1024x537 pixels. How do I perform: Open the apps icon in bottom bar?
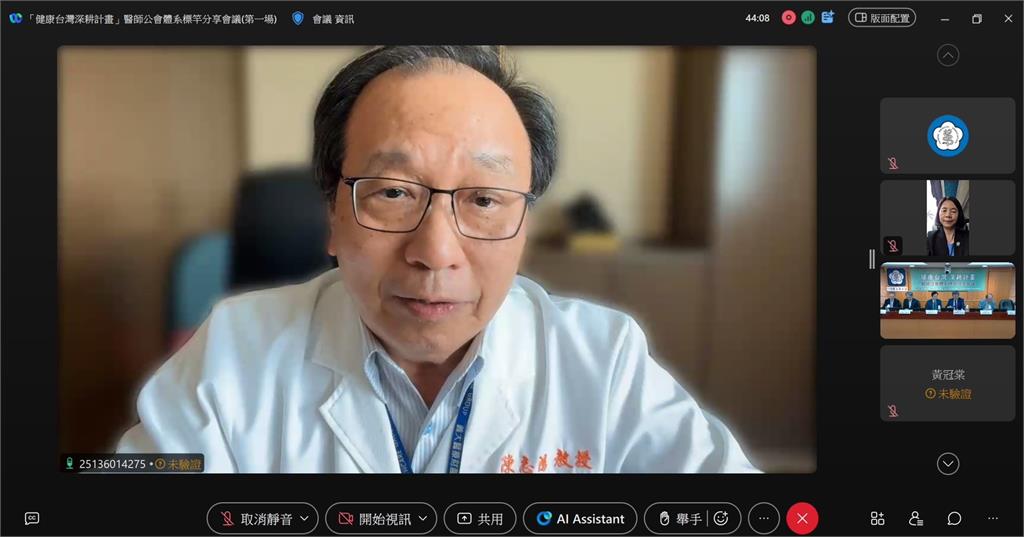click(878, 519)
